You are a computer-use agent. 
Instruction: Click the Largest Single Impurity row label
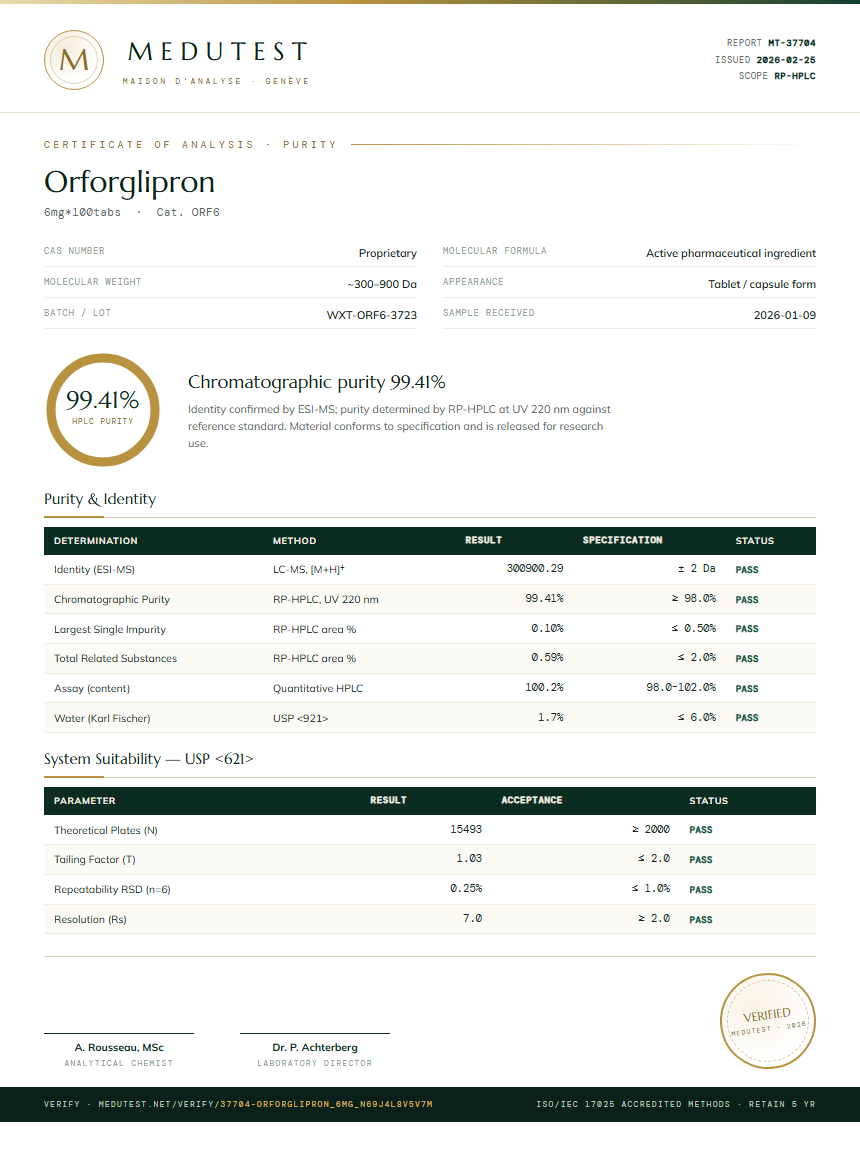(109, 630)
